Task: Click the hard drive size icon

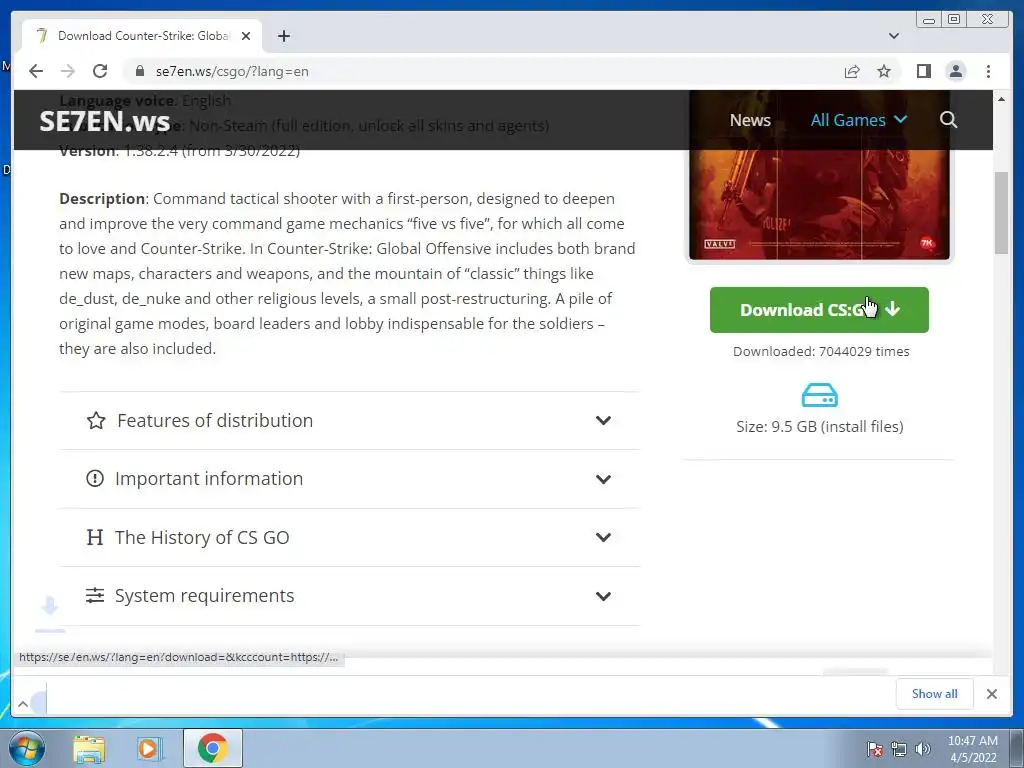Action: pos(820,395)
